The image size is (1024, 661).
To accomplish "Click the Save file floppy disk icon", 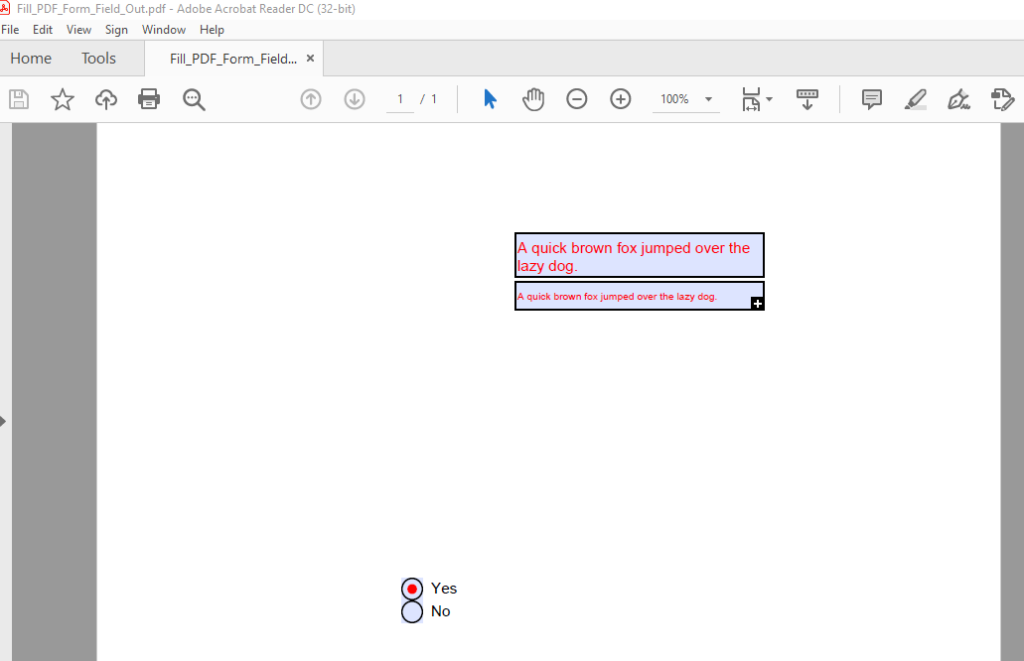I will [x=19, y=99].
